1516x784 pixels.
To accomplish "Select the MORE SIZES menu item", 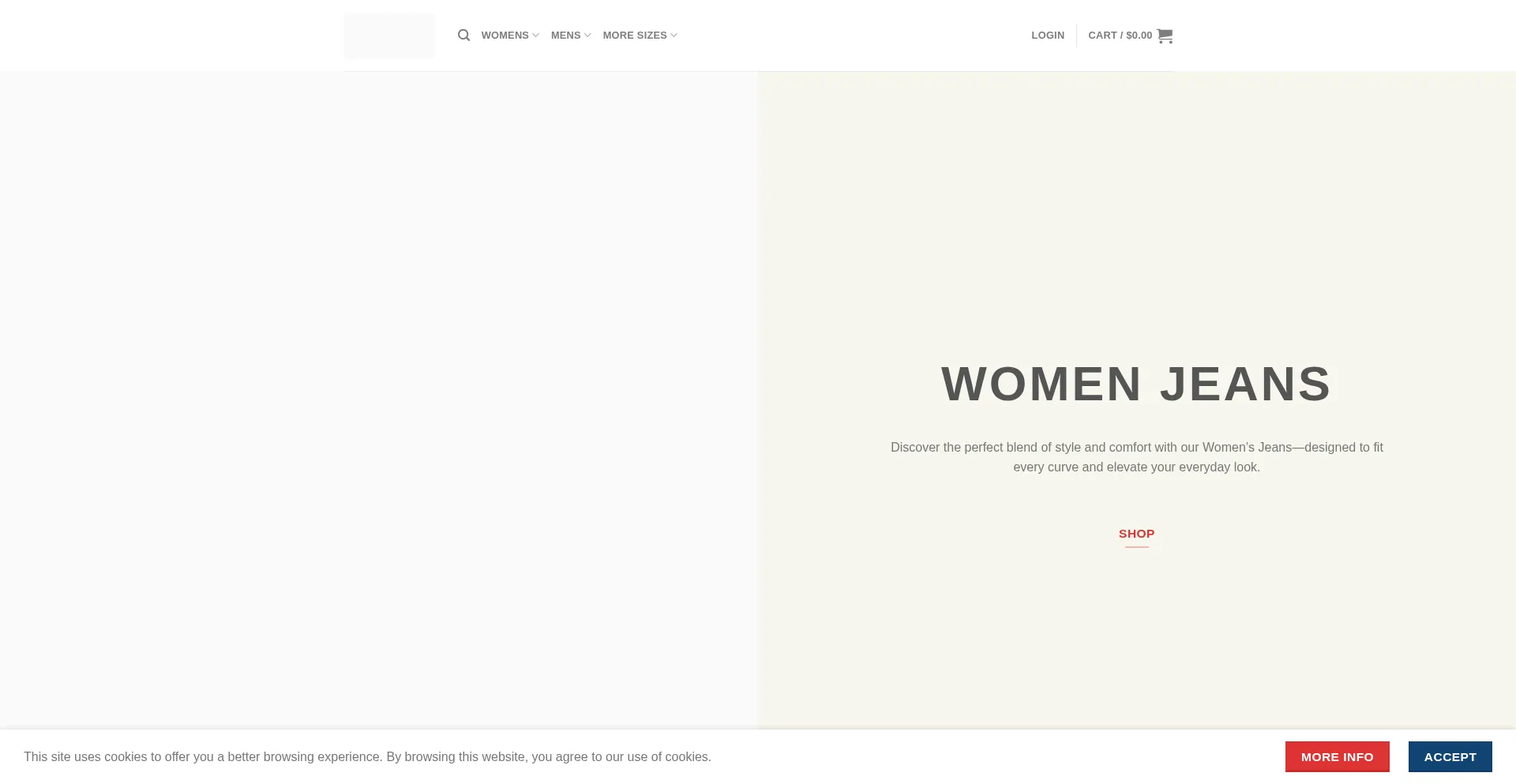I will tap(634, 36).
